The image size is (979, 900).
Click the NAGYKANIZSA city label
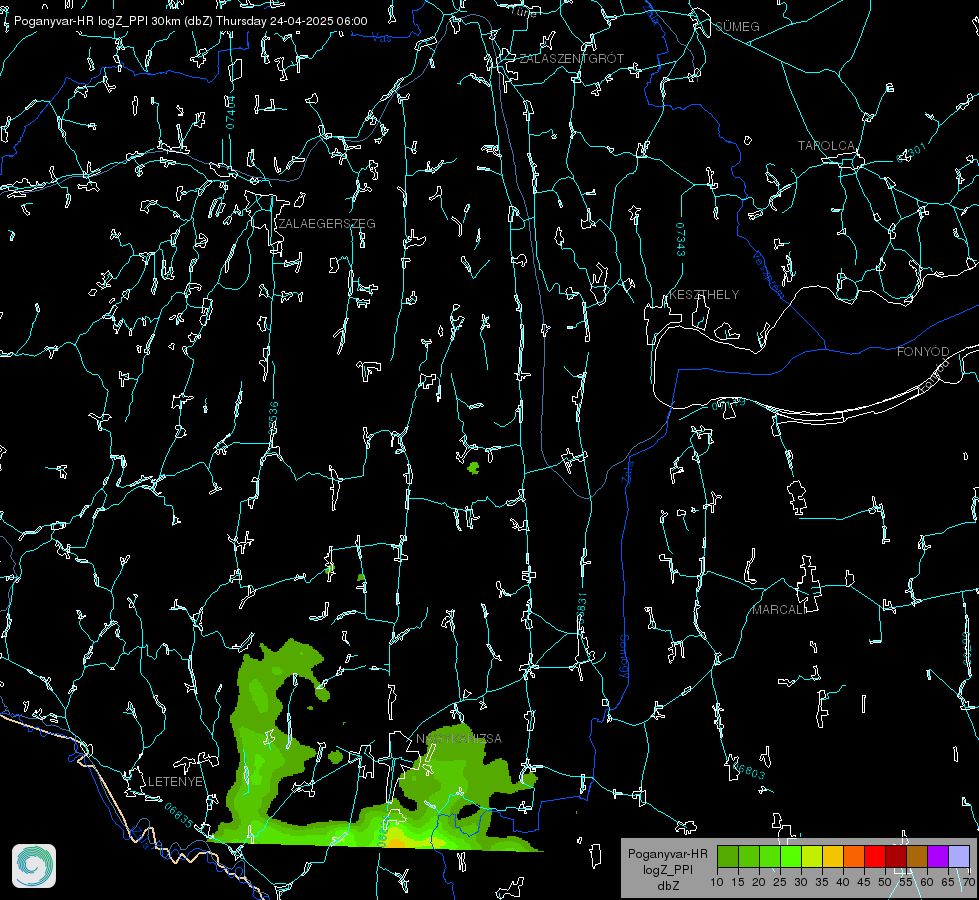pyautogui.click(x=459, y=739)
